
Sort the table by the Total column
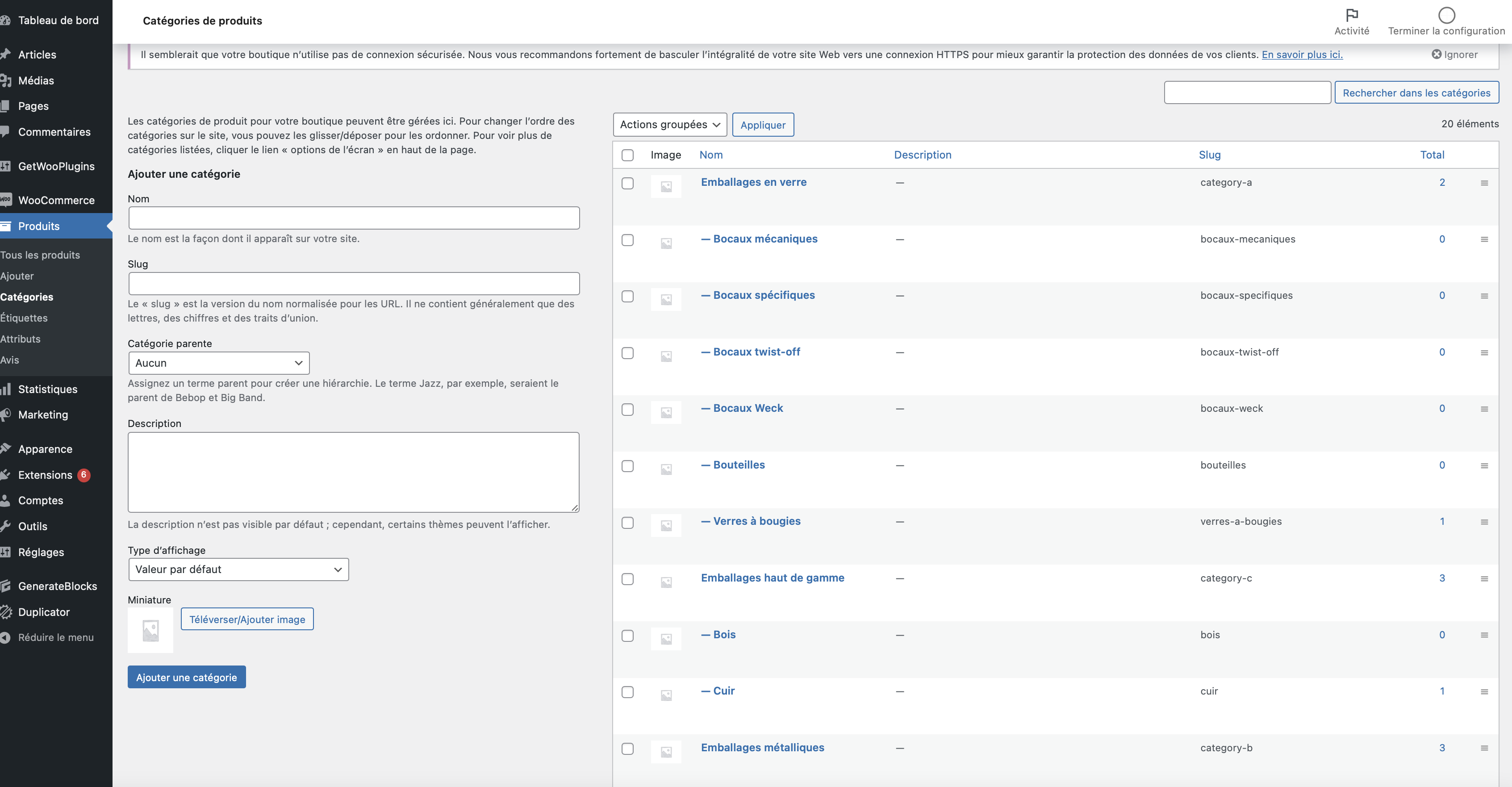[x=1432, y=155]
